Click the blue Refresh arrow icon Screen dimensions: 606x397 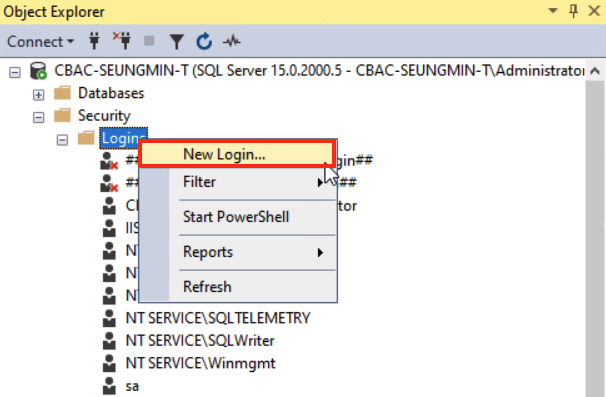204,41
